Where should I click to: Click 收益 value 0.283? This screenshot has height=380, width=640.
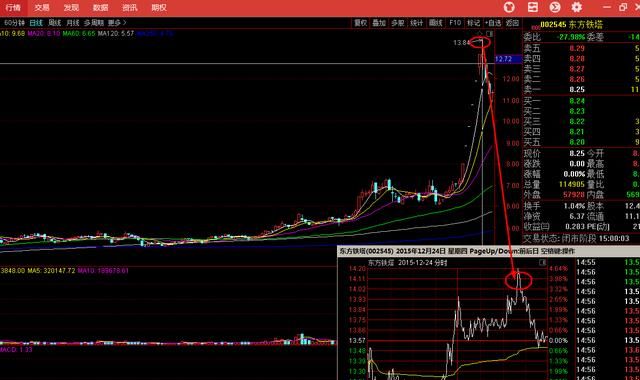[575, 227]
